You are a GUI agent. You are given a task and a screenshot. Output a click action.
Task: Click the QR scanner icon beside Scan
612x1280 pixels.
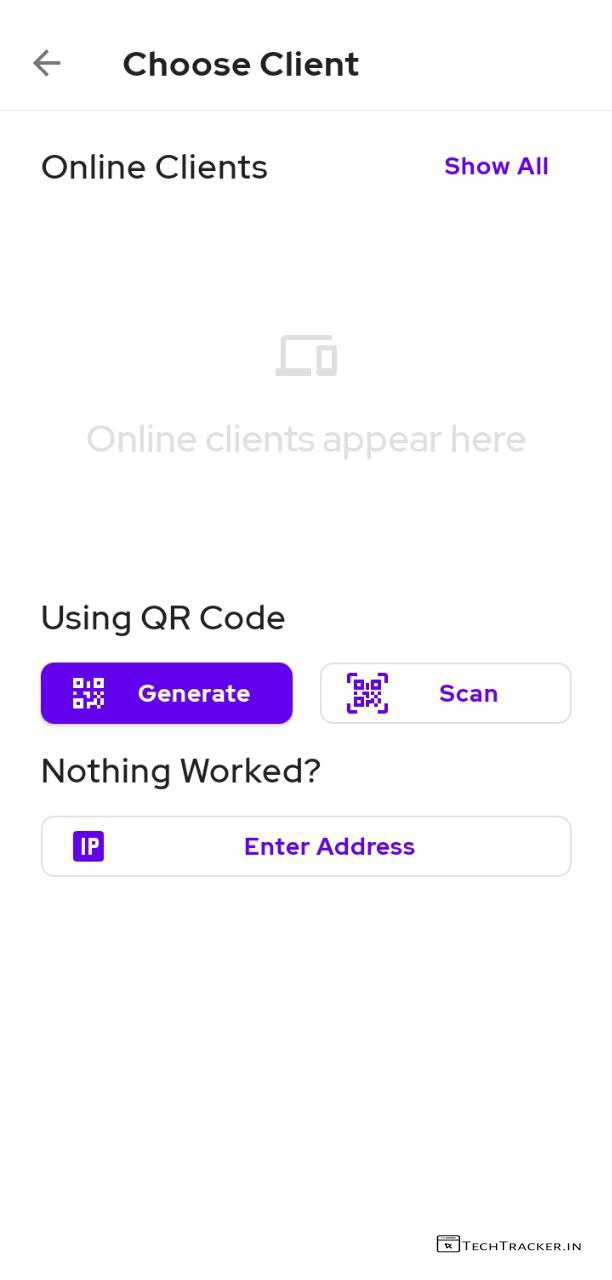[367, 693]
